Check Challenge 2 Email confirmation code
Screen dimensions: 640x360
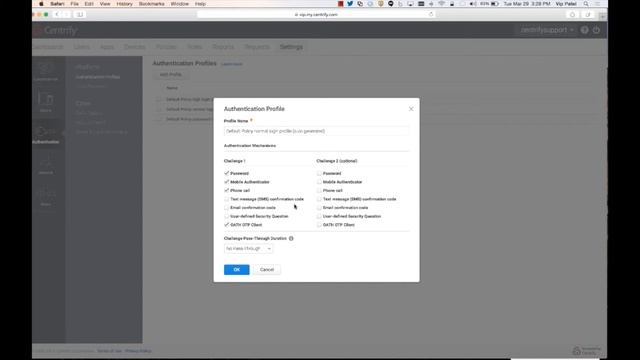coord(319,208)
